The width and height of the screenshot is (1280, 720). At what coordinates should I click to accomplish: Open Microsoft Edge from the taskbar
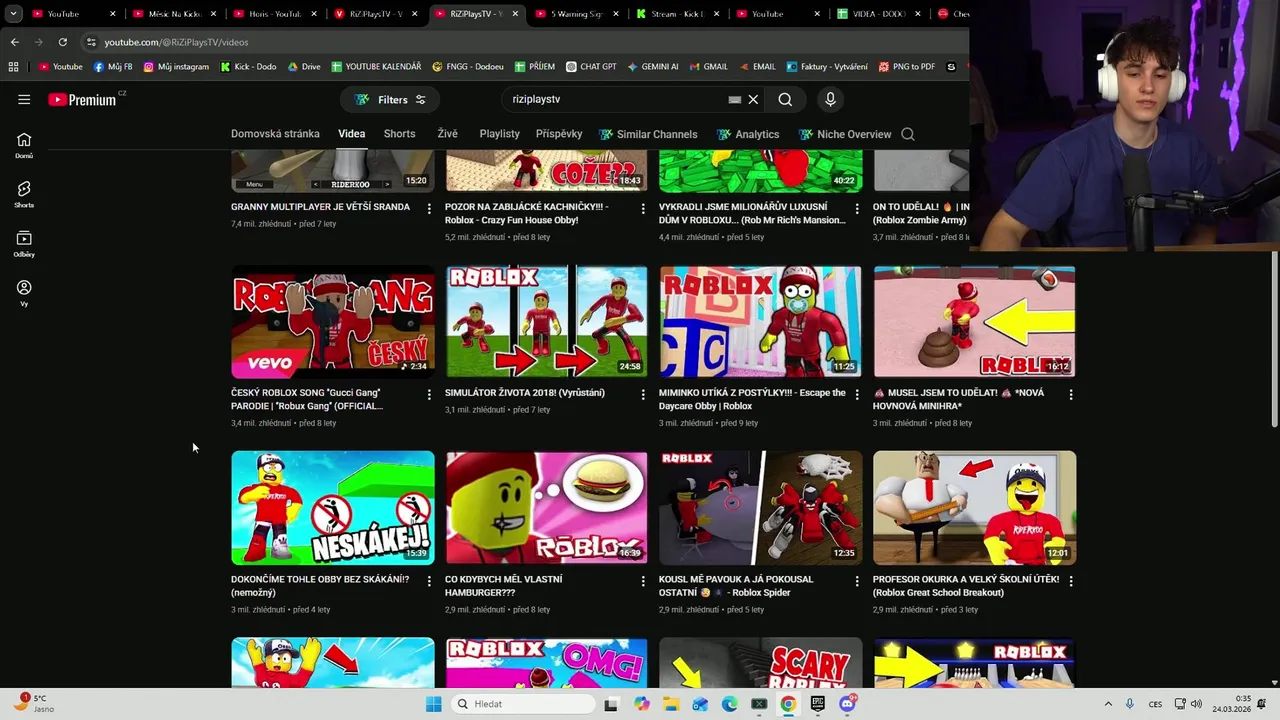click(730, 704)
